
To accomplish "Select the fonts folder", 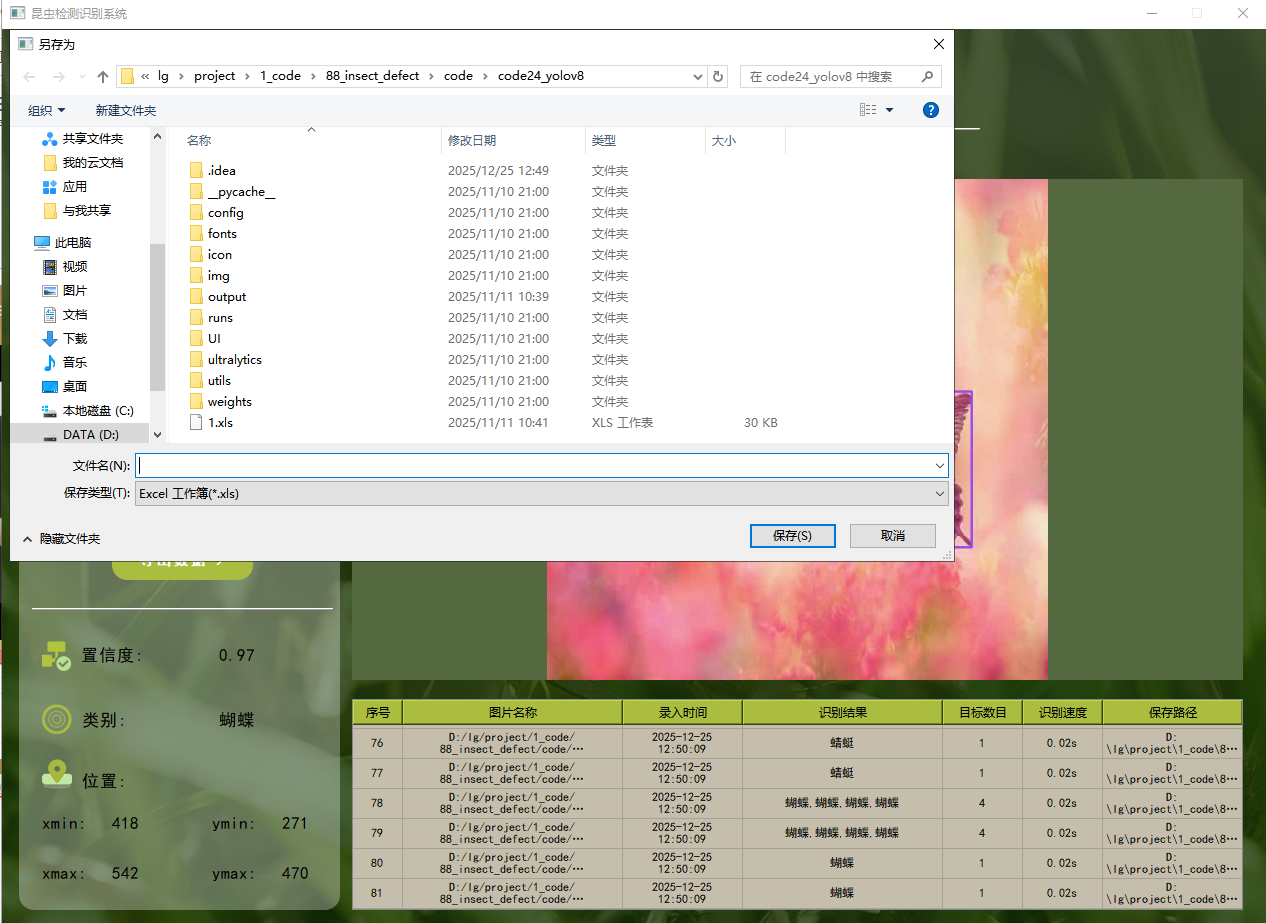I will [222, 233].
